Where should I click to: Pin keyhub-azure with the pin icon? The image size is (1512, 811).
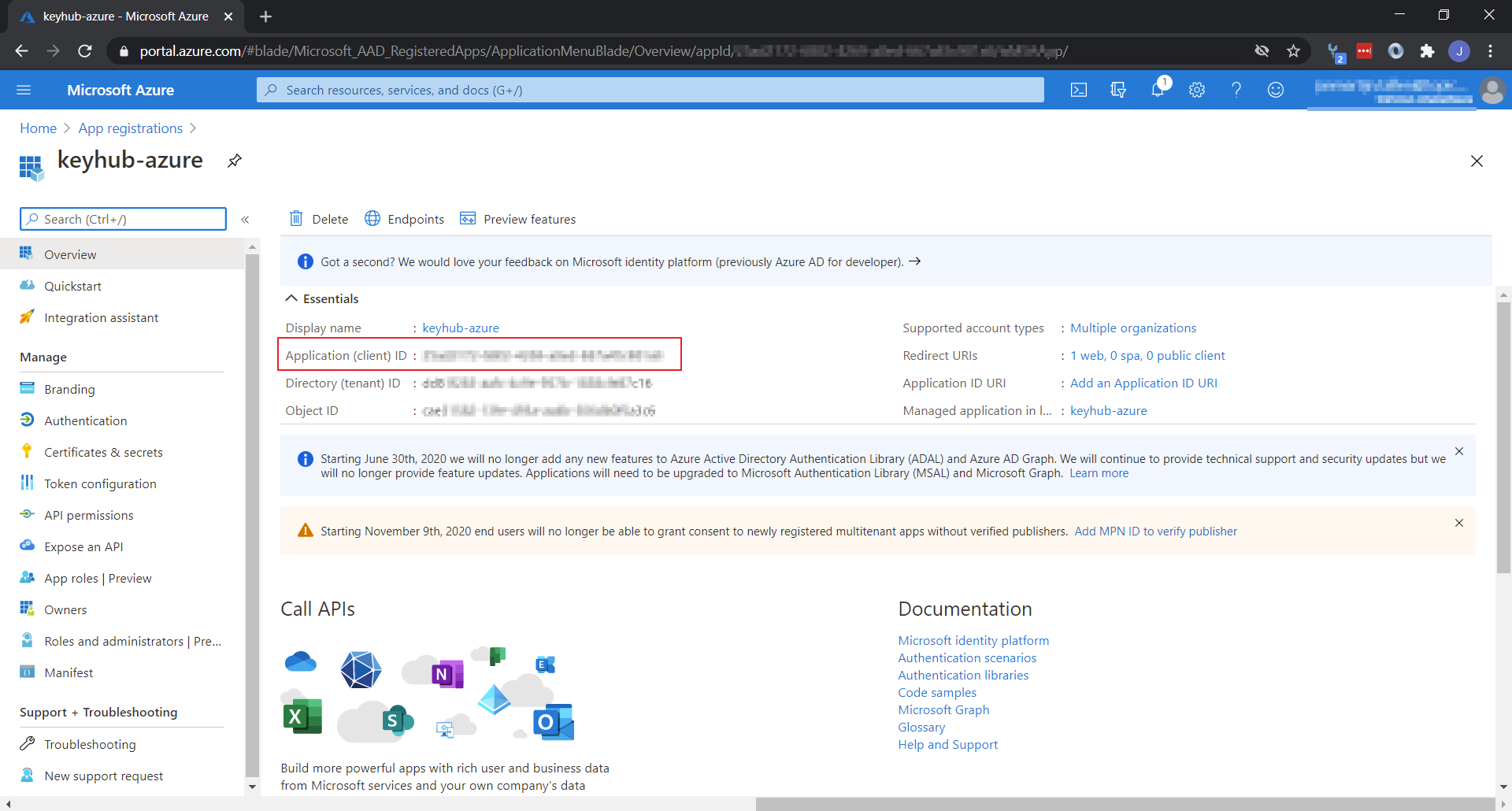click(x=235, y=161)
